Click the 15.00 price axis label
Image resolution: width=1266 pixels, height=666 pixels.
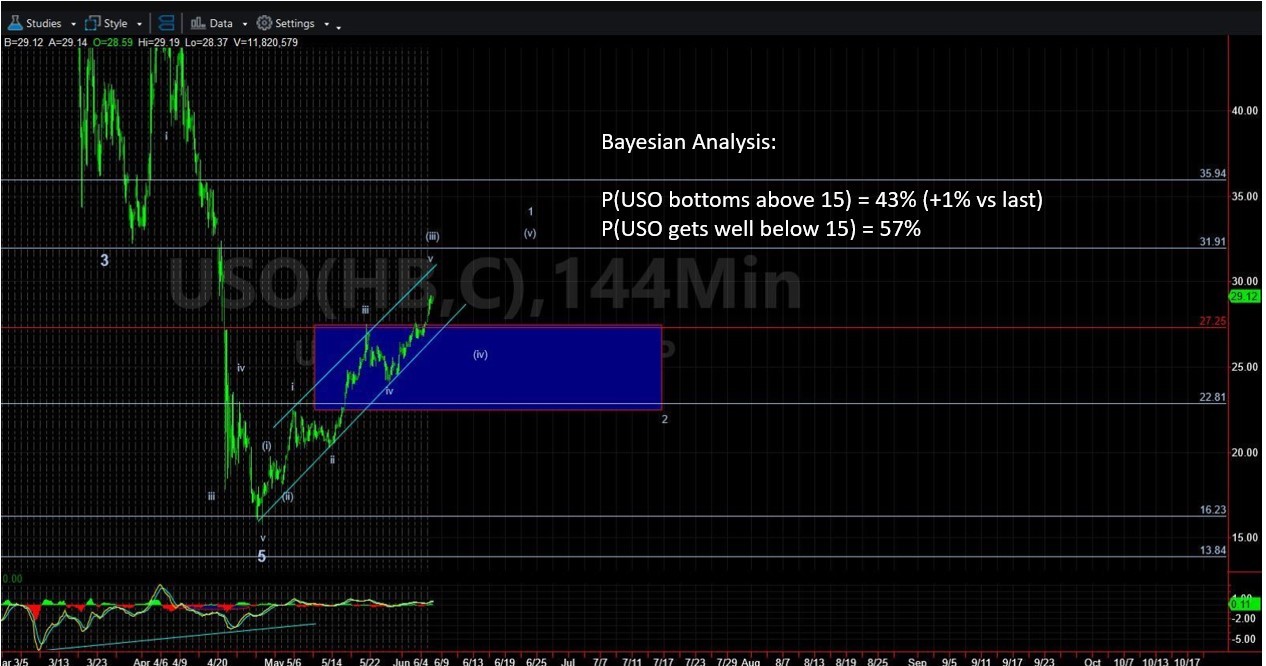point(1246,537)
